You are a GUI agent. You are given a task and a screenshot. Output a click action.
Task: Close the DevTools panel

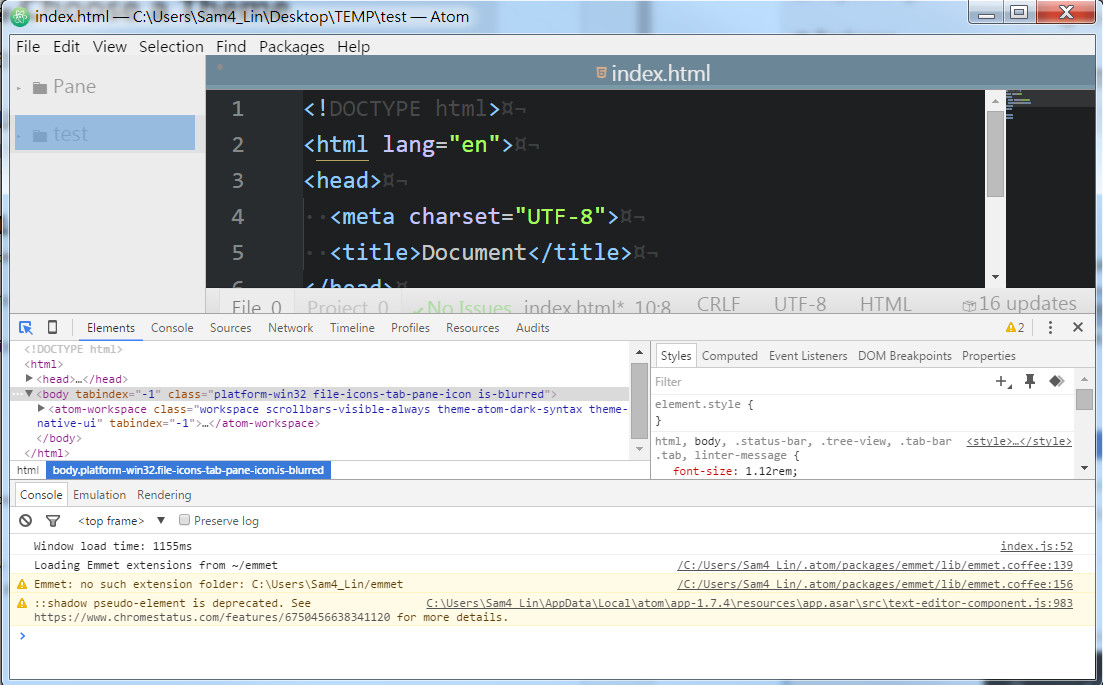tap(1078, 327)
